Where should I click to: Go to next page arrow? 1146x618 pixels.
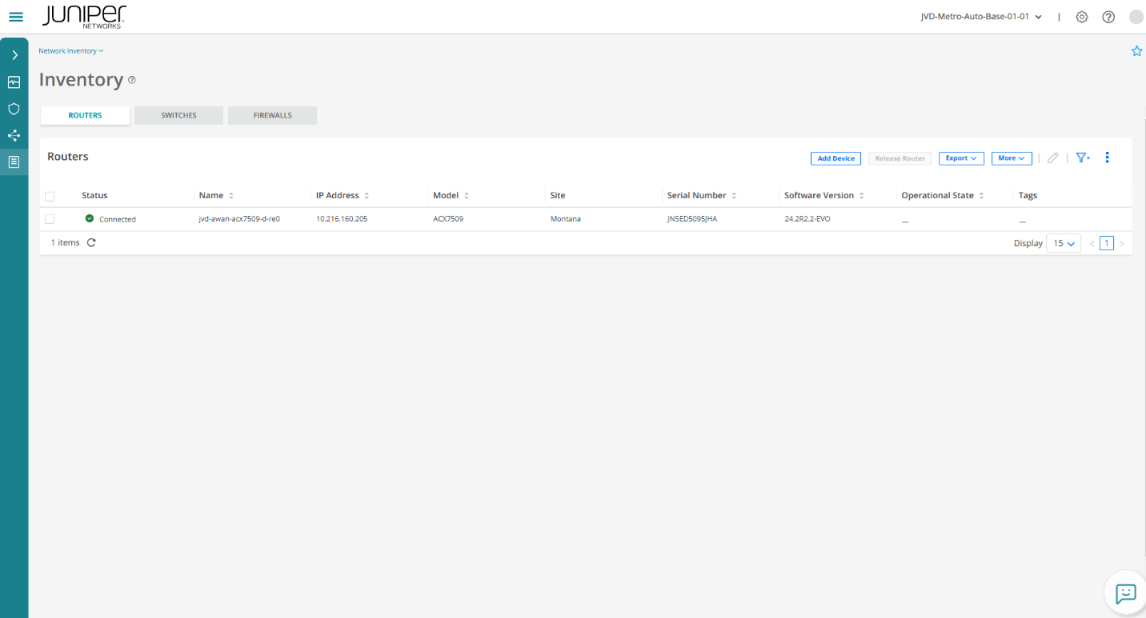[1121, 243]
